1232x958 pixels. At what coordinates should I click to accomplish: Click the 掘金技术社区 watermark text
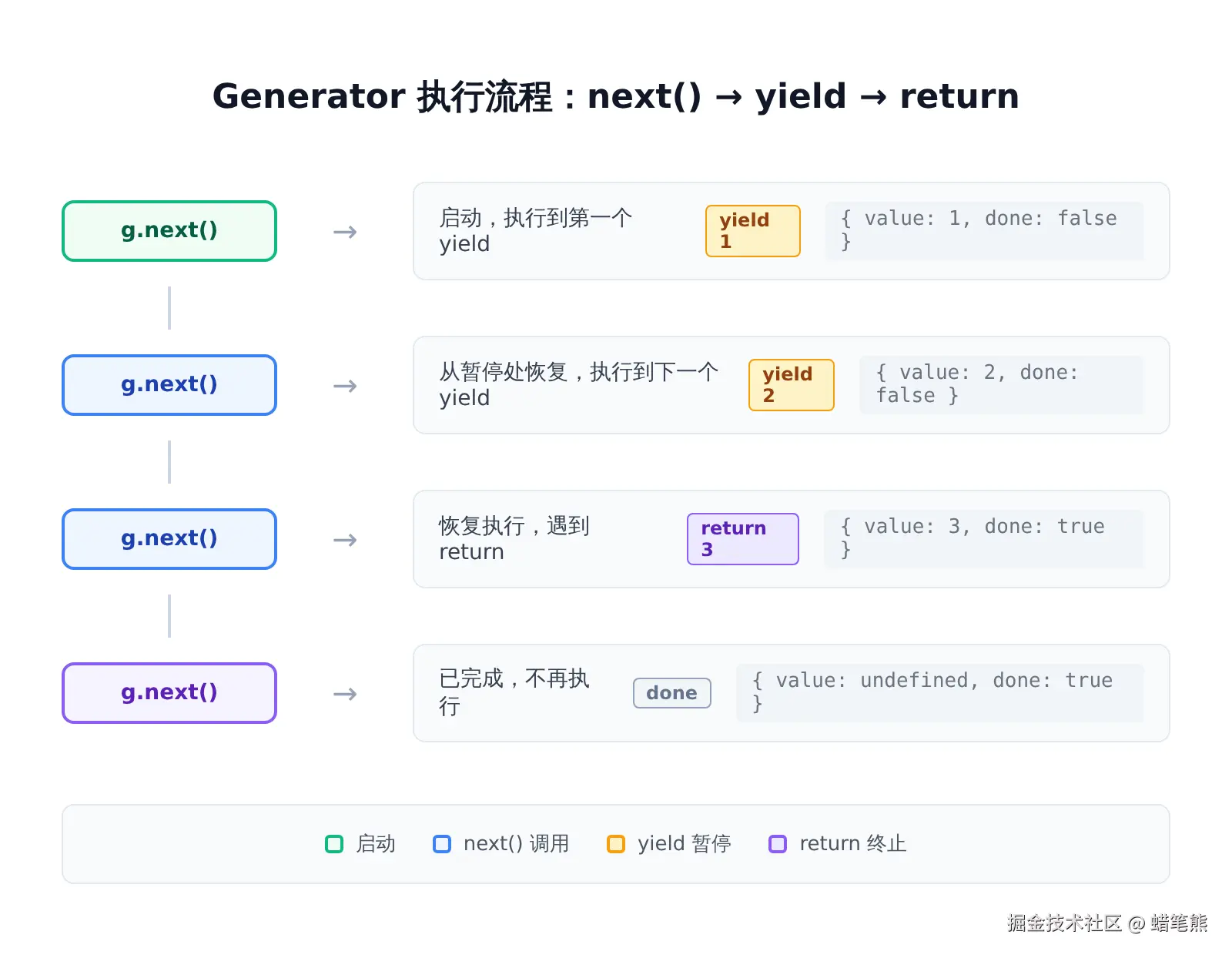tap(1064, 923)
